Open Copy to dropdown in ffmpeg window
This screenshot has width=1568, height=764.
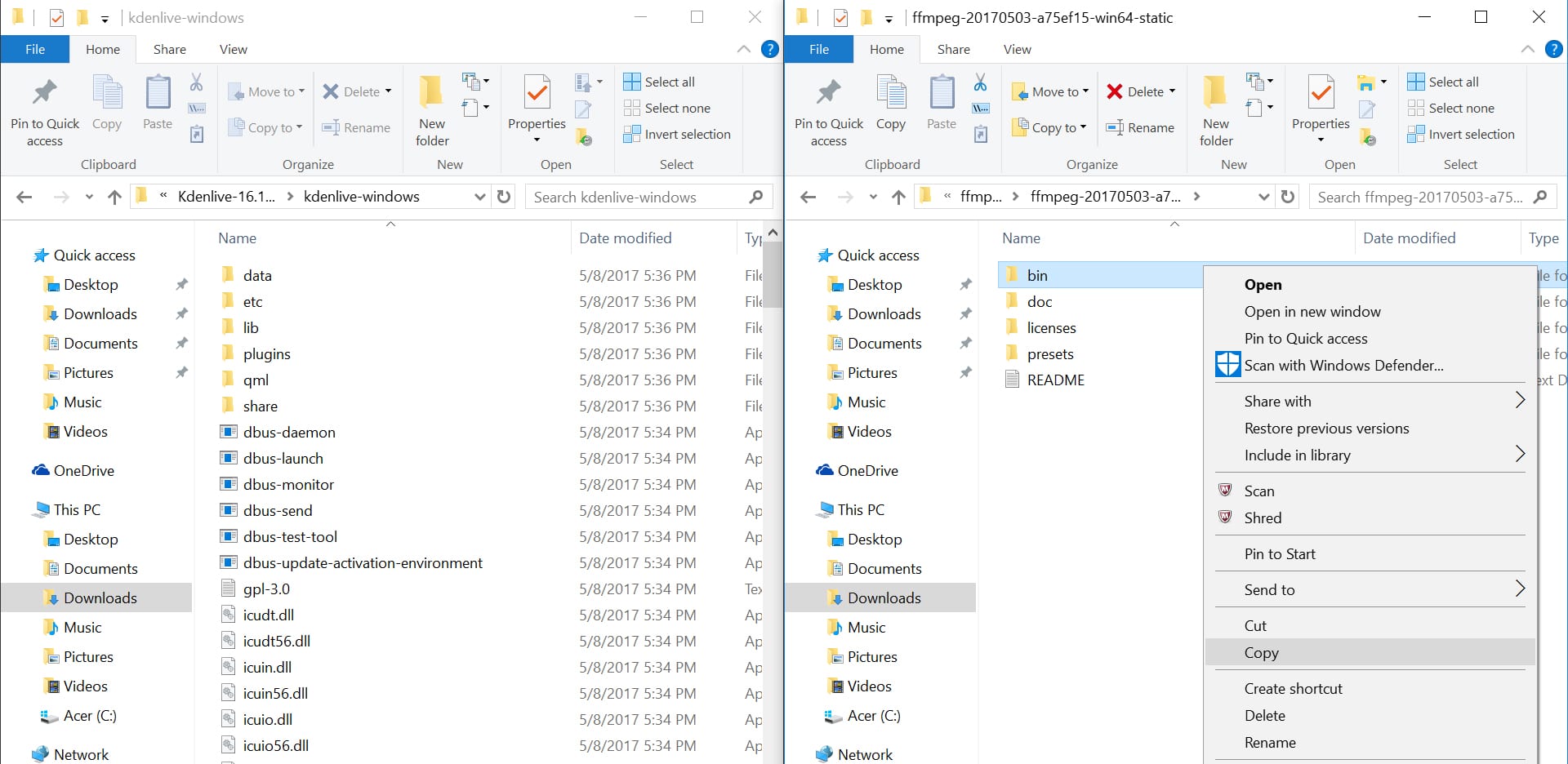[1049, 127]
